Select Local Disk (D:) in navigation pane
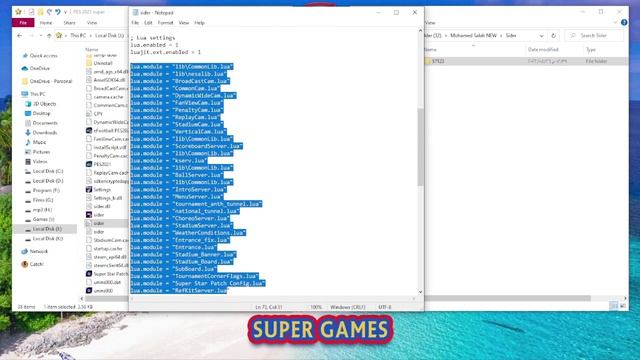 (48, 181)
